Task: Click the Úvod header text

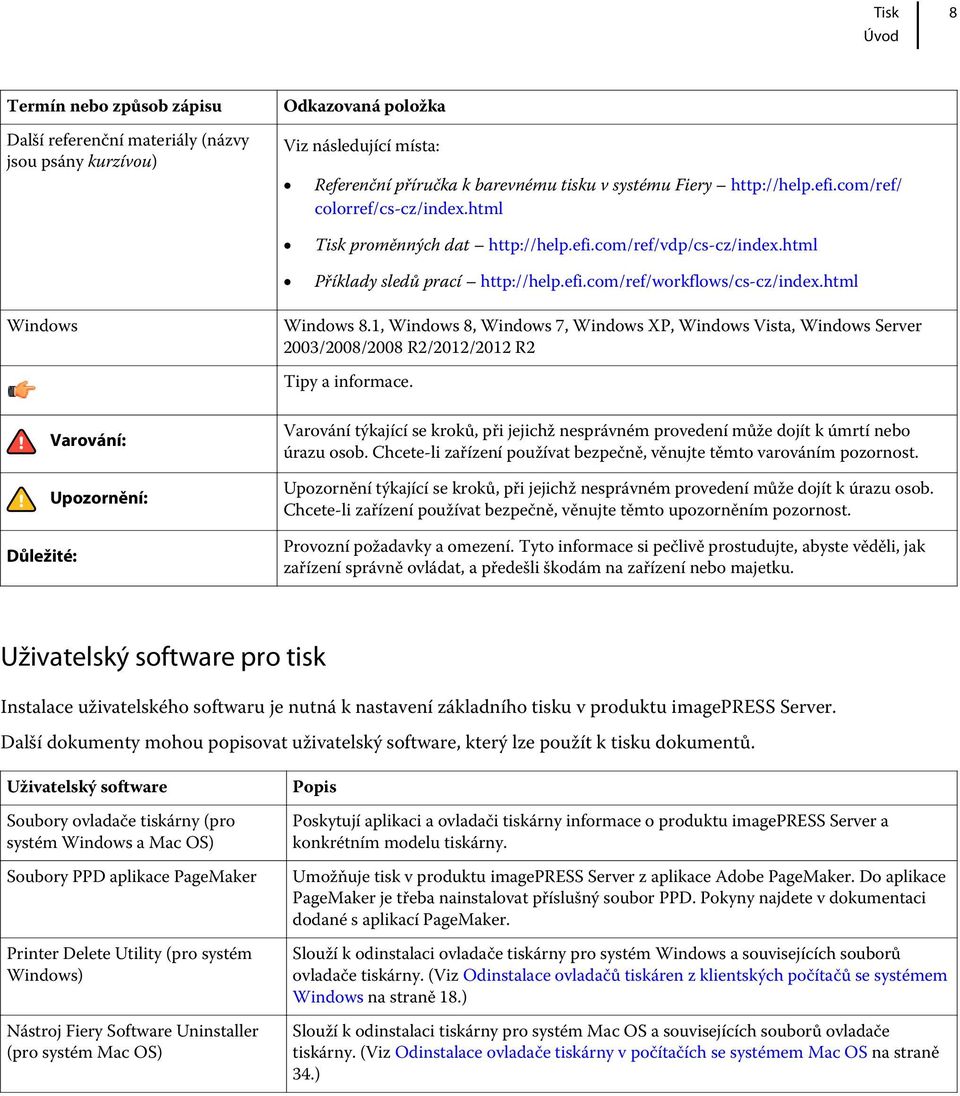Action: tap(881, 36)
